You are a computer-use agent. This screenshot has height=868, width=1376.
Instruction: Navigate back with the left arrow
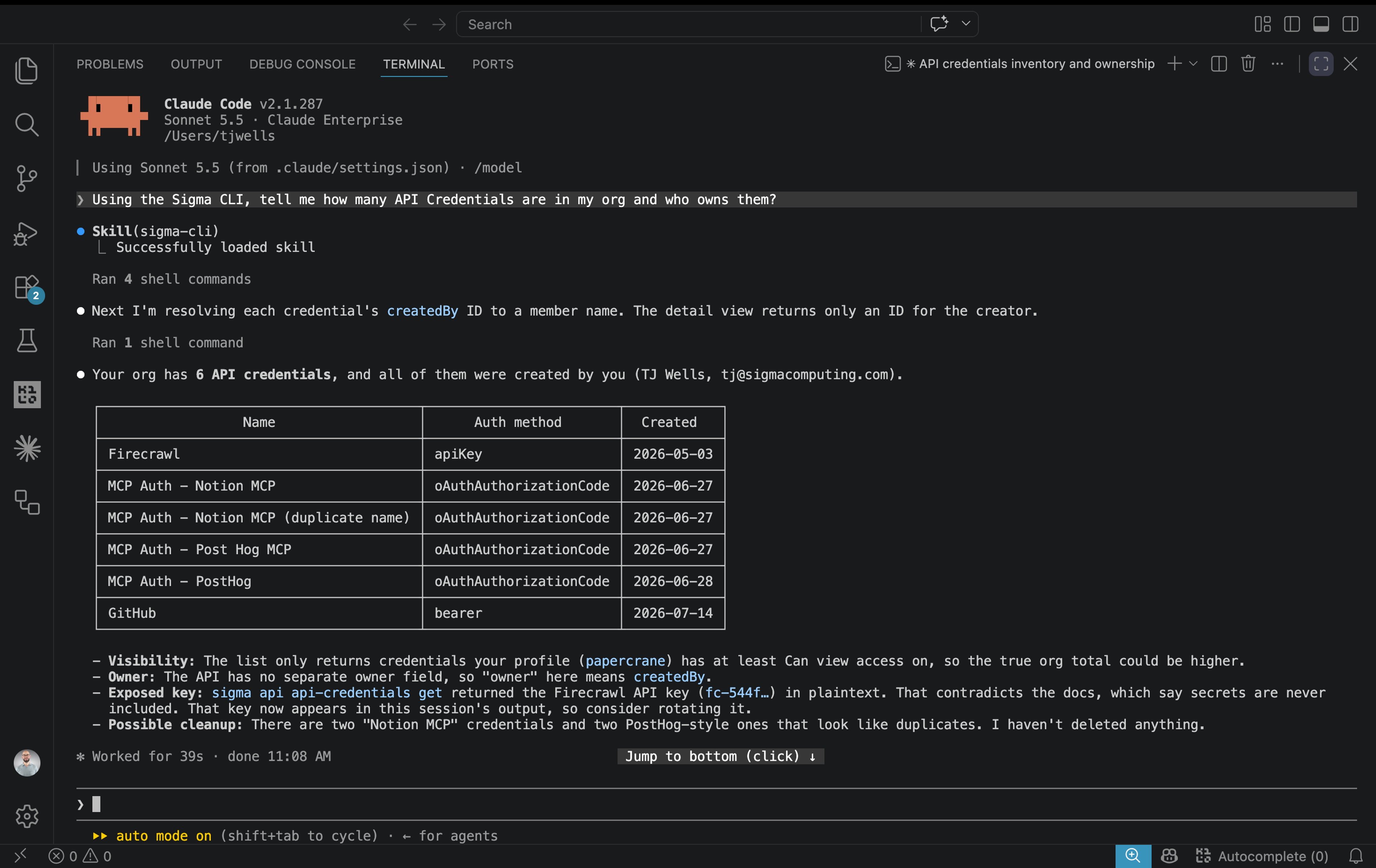pyautogui.click(x=410, y=25)
